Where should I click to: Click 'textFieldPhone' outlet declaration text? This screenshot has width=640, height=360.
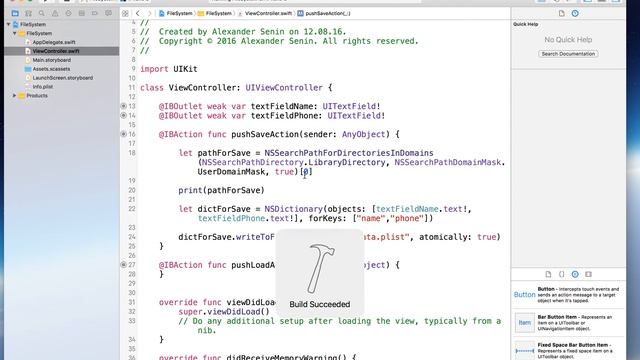point(284,116)
